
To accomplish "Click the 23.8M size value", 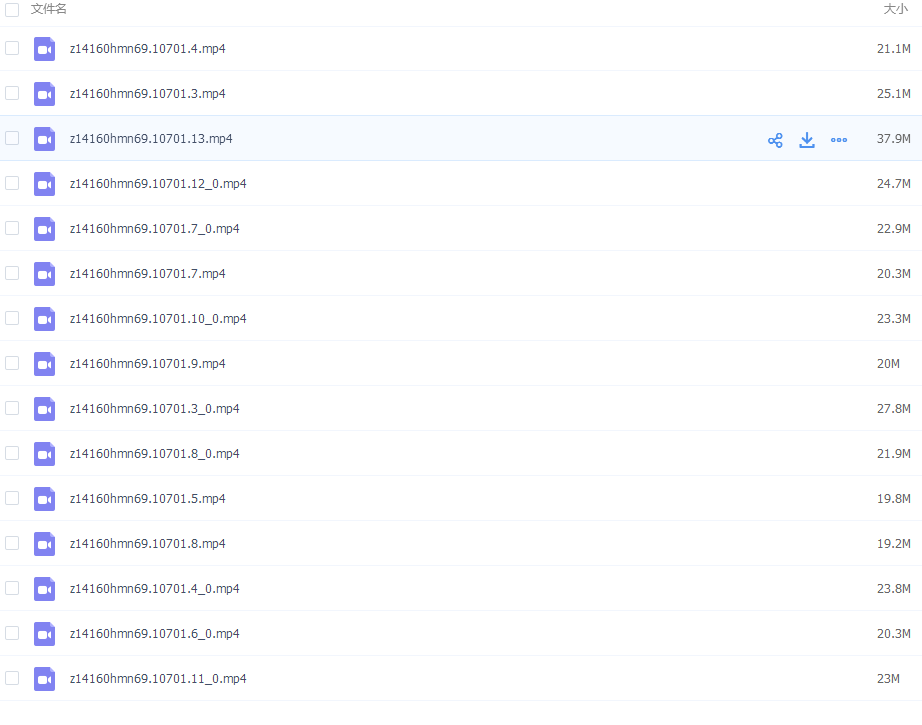I will point(894,589).
